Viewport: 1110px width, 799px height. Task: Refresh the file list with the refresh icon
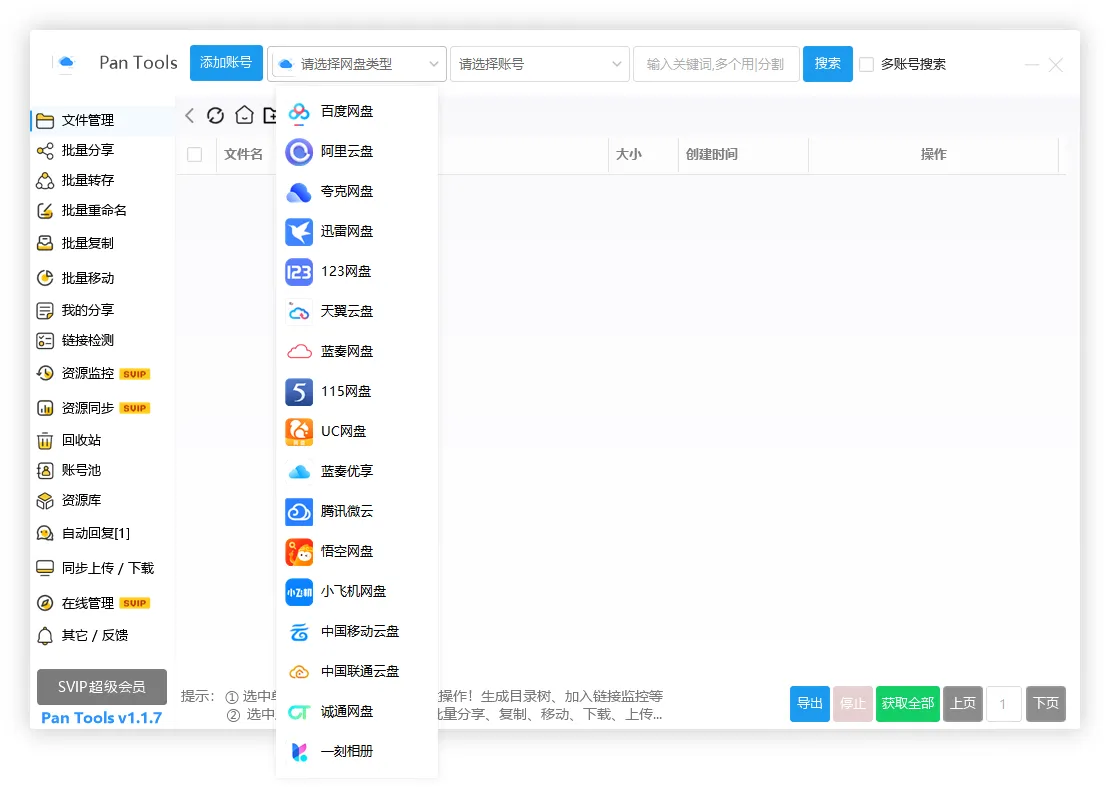coord(215,115)
